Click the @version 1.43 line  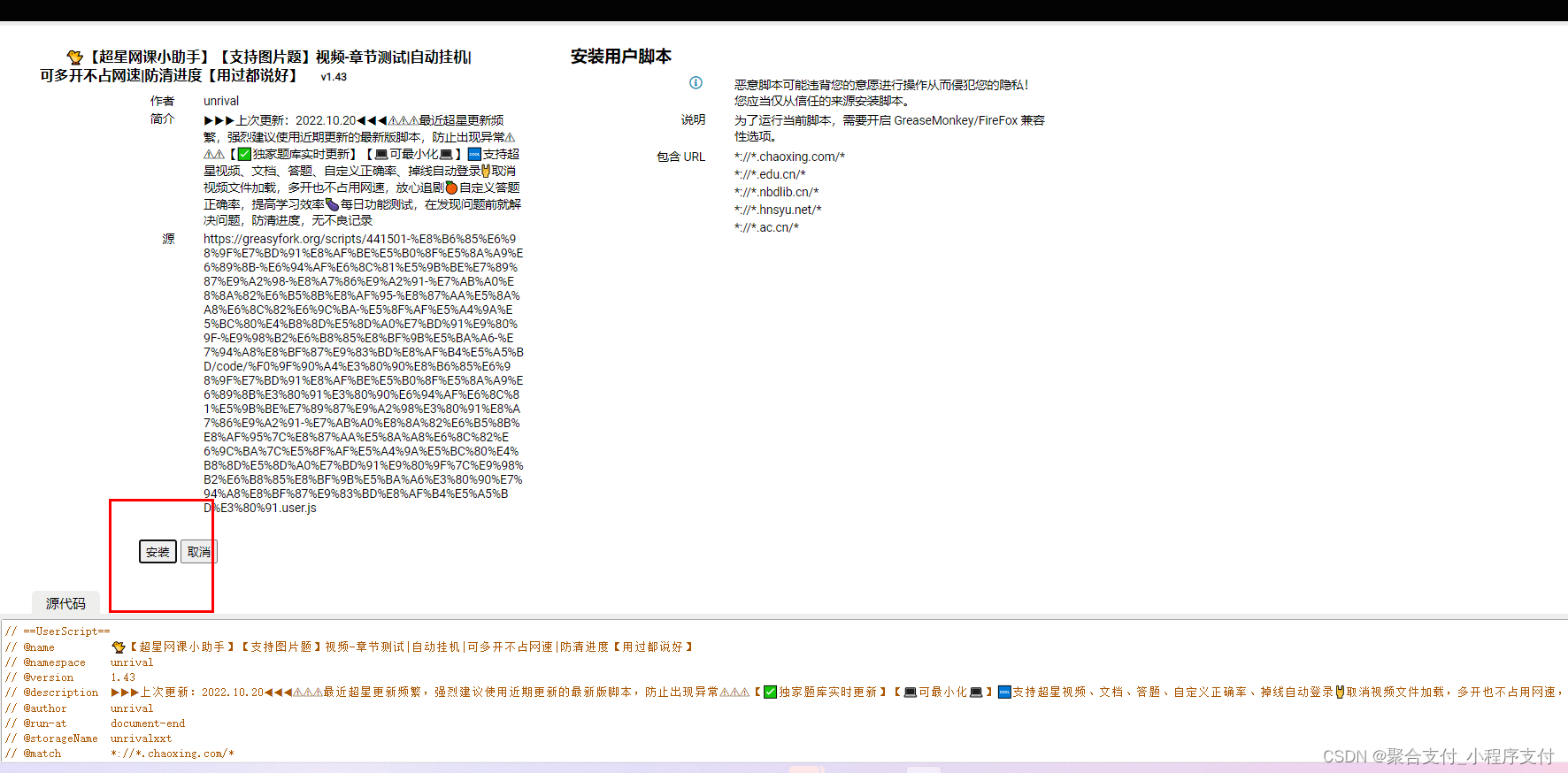[x=71, y=677]
